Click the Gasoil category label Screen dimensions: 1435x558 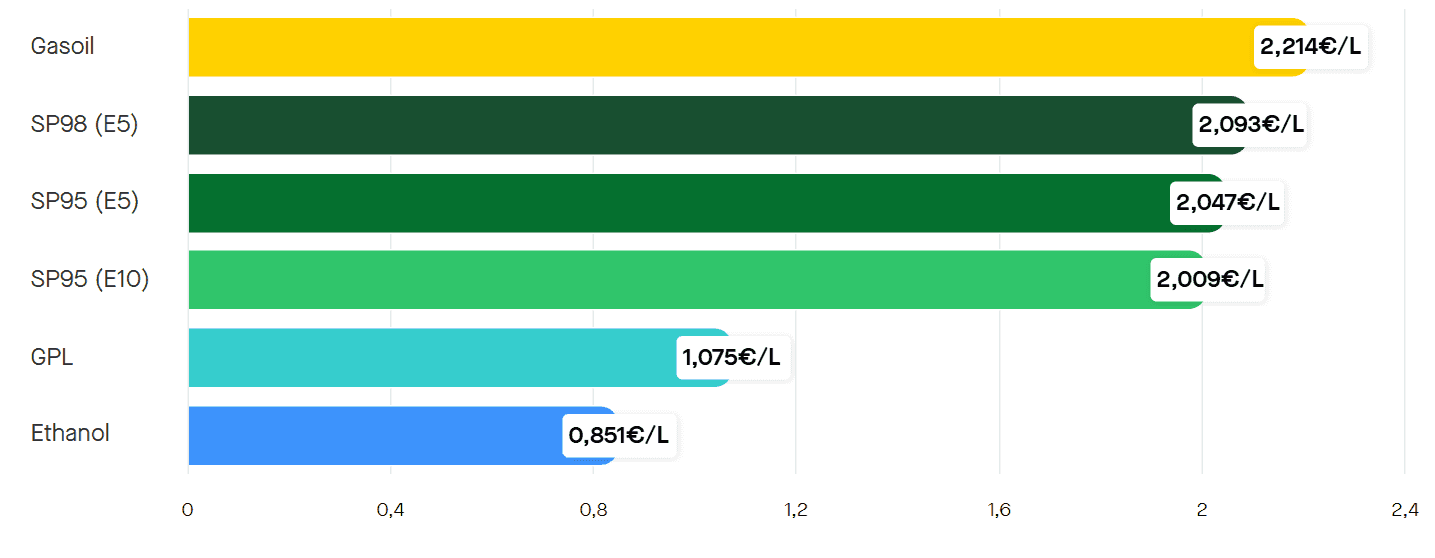tap(63, 46)
